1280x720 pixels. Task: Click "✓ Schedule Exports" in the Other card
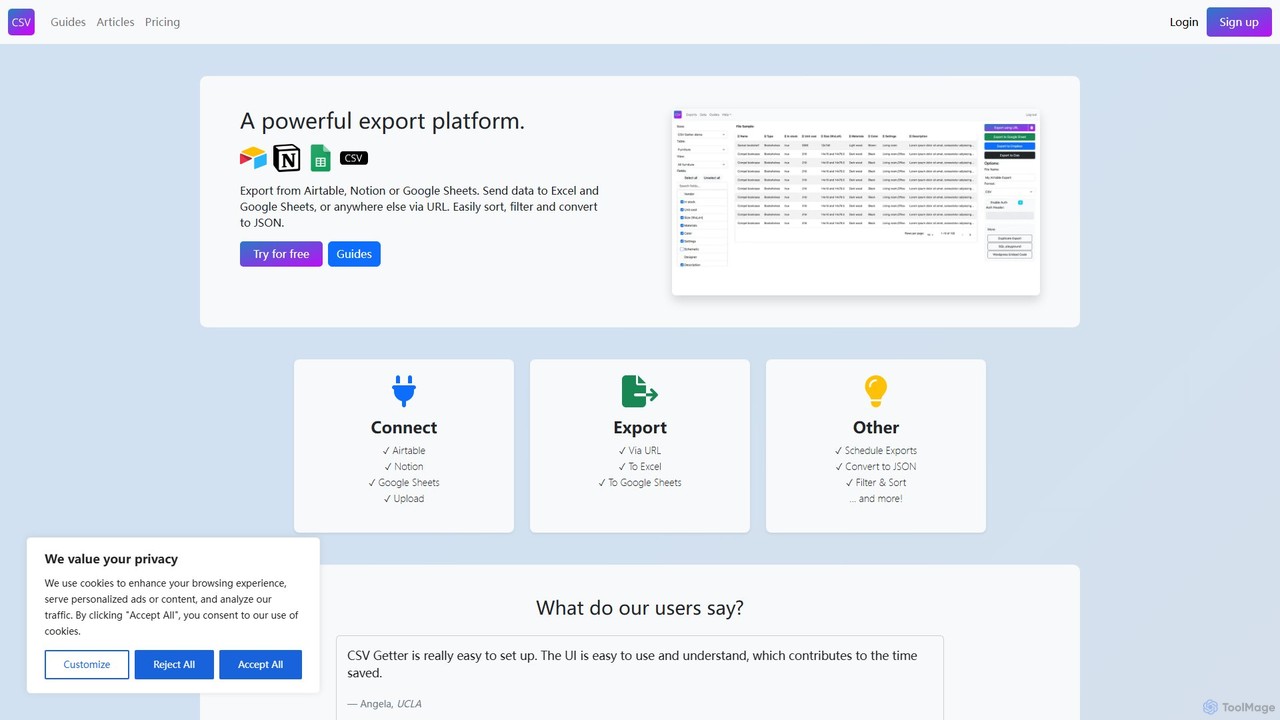pyautogui.click(x=876, y=451)
